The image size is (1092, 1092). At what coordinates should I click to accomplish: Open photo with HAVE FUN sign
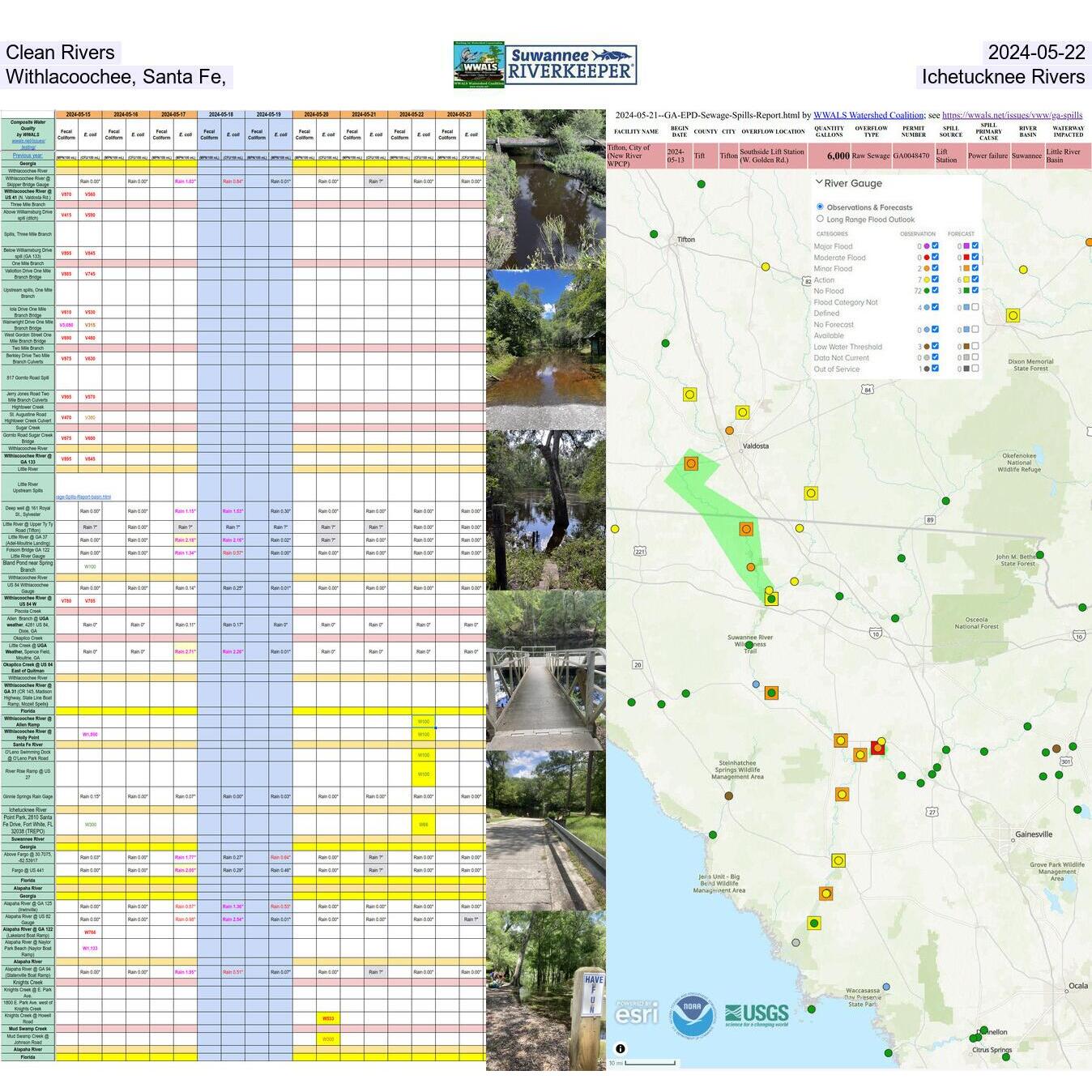coord(546,991)
